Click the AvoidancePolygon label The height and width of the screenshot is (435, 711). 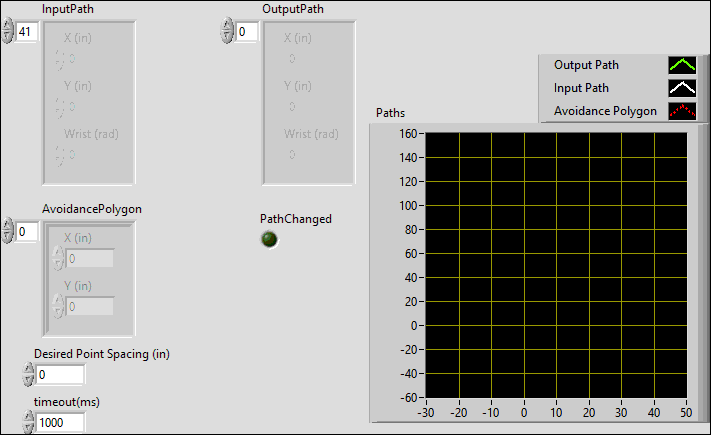[92, 209]
